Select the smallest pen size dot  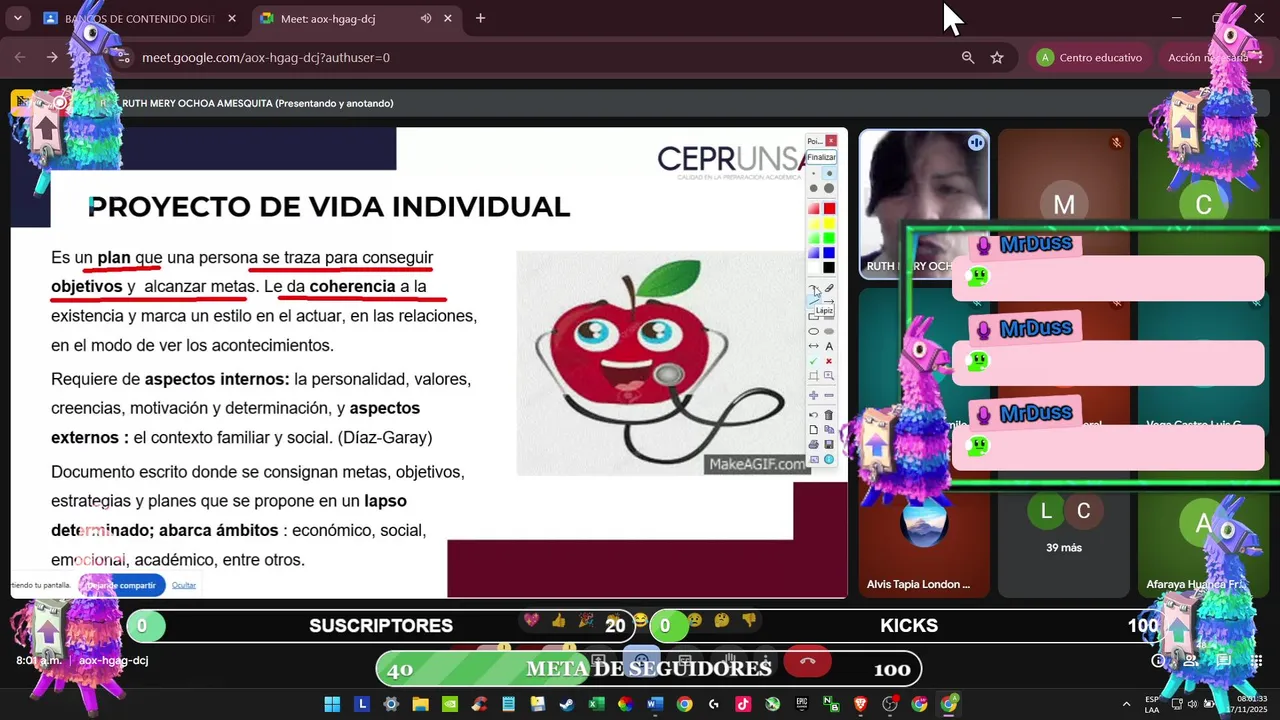(x=814, y=173)
